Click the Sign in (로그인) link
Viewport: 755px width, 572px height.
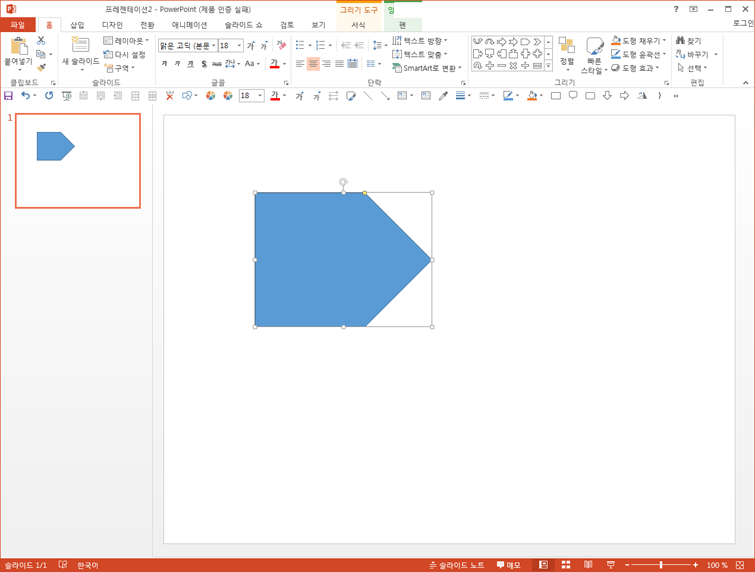click(x=743, y=23)
